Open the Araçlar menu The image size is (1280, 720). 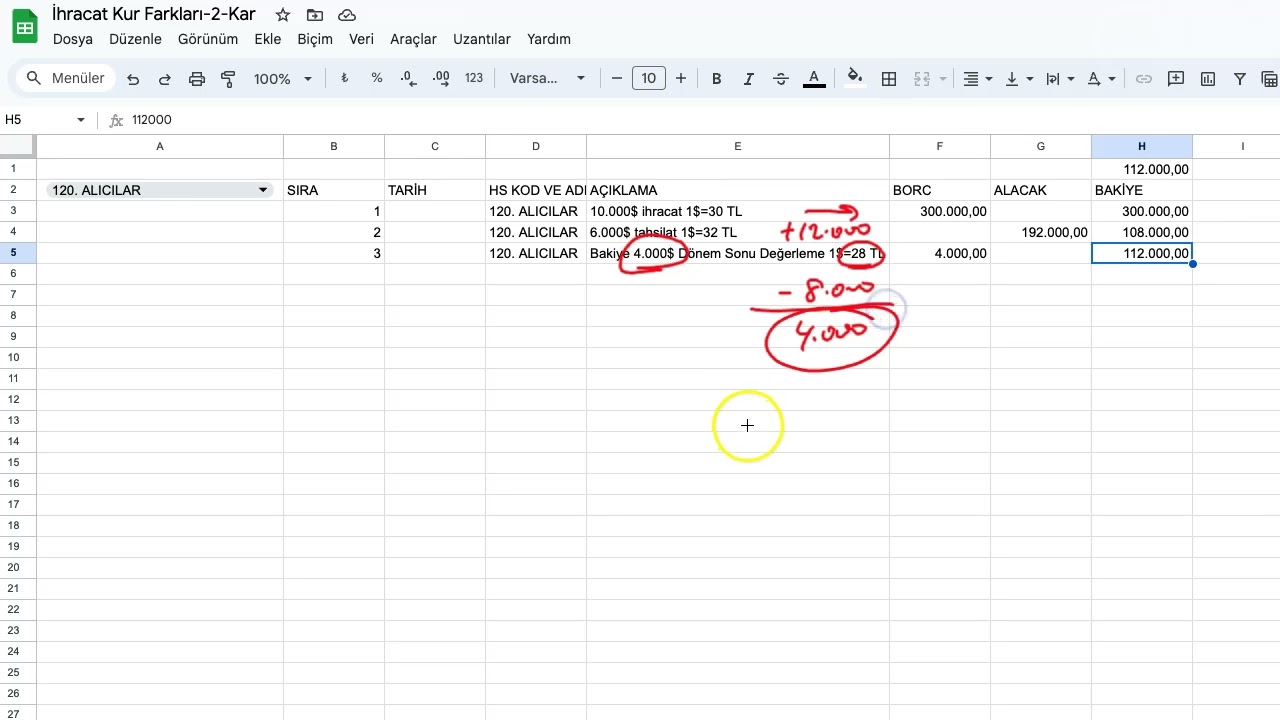[x=413, y=39]
